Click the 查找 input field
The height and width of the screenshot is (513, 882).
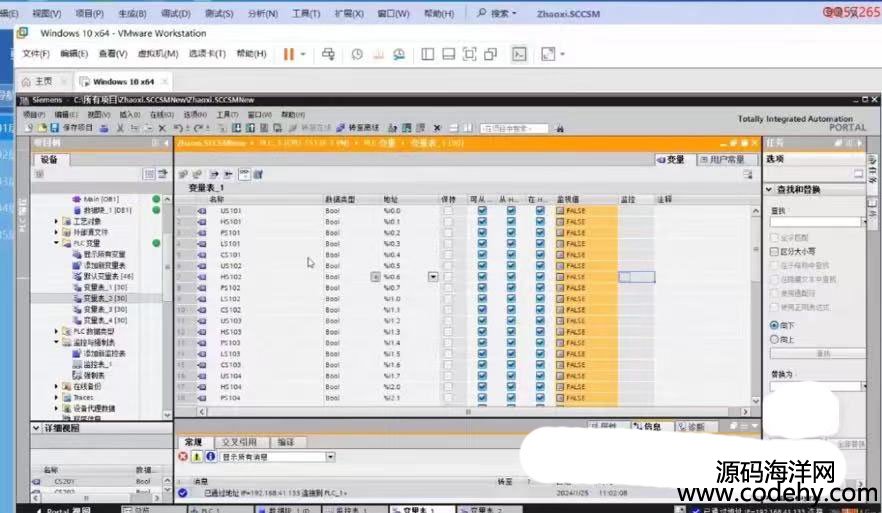pos(816,222)
